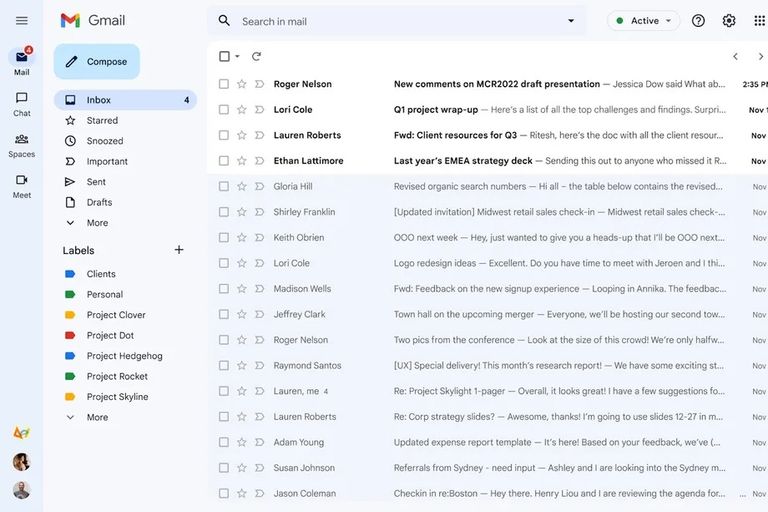Tick the checkbox beside Keith Obrien's email
Viewport: 768px width, 512px height.
coord(224,238)
